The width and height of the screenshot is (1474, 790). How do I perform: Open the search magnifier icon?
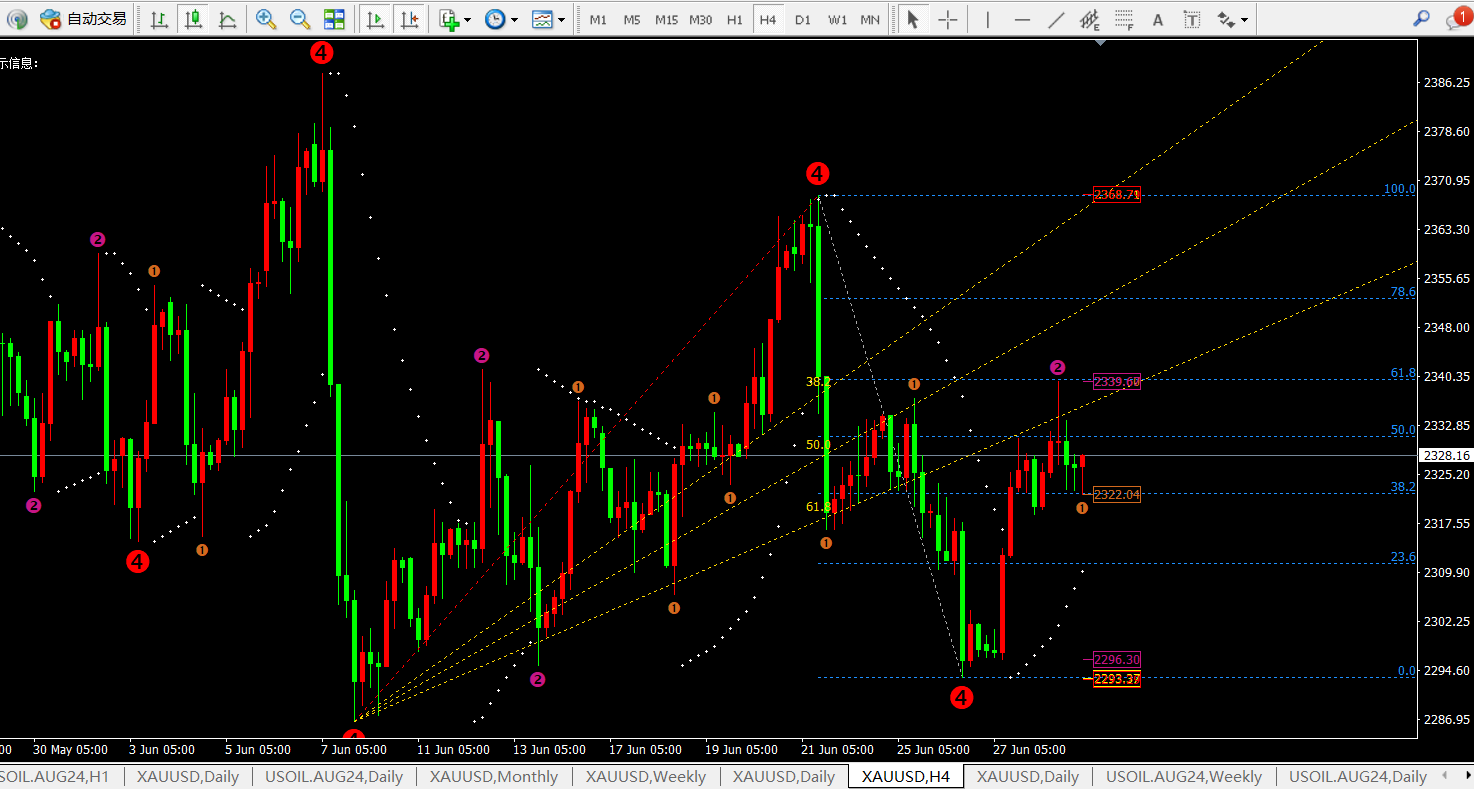(x=1420, y=19)
